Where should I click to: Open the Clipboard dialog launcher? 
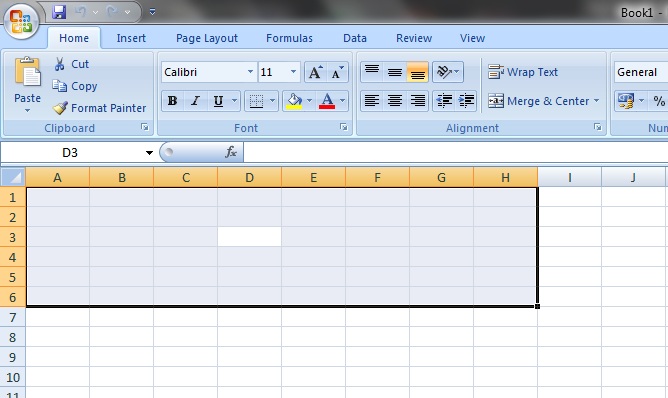click(145, 127)
